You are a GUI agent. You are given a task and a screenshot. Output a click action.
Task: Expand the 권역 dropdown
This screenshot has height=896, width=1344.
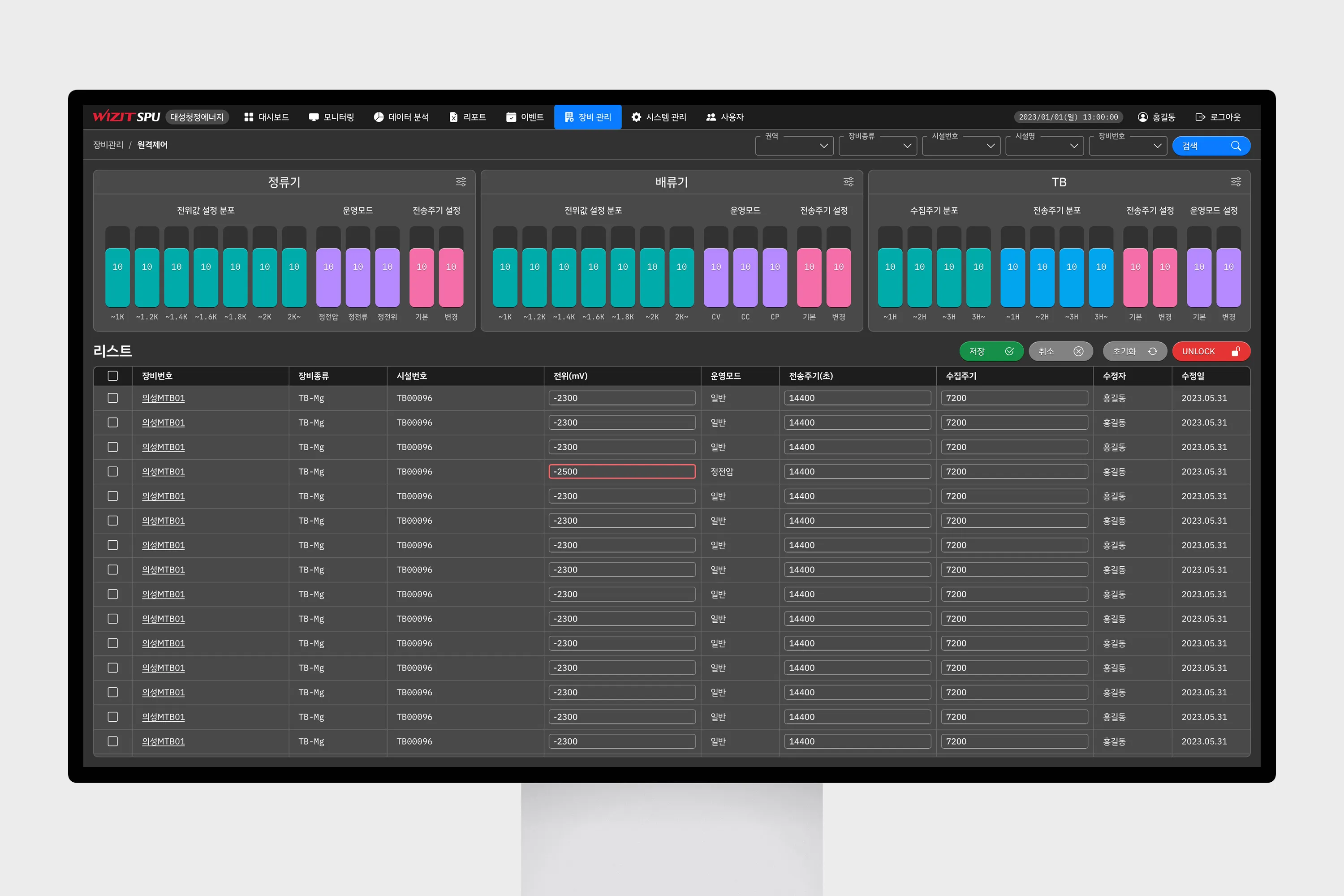[x=794, y=146]
